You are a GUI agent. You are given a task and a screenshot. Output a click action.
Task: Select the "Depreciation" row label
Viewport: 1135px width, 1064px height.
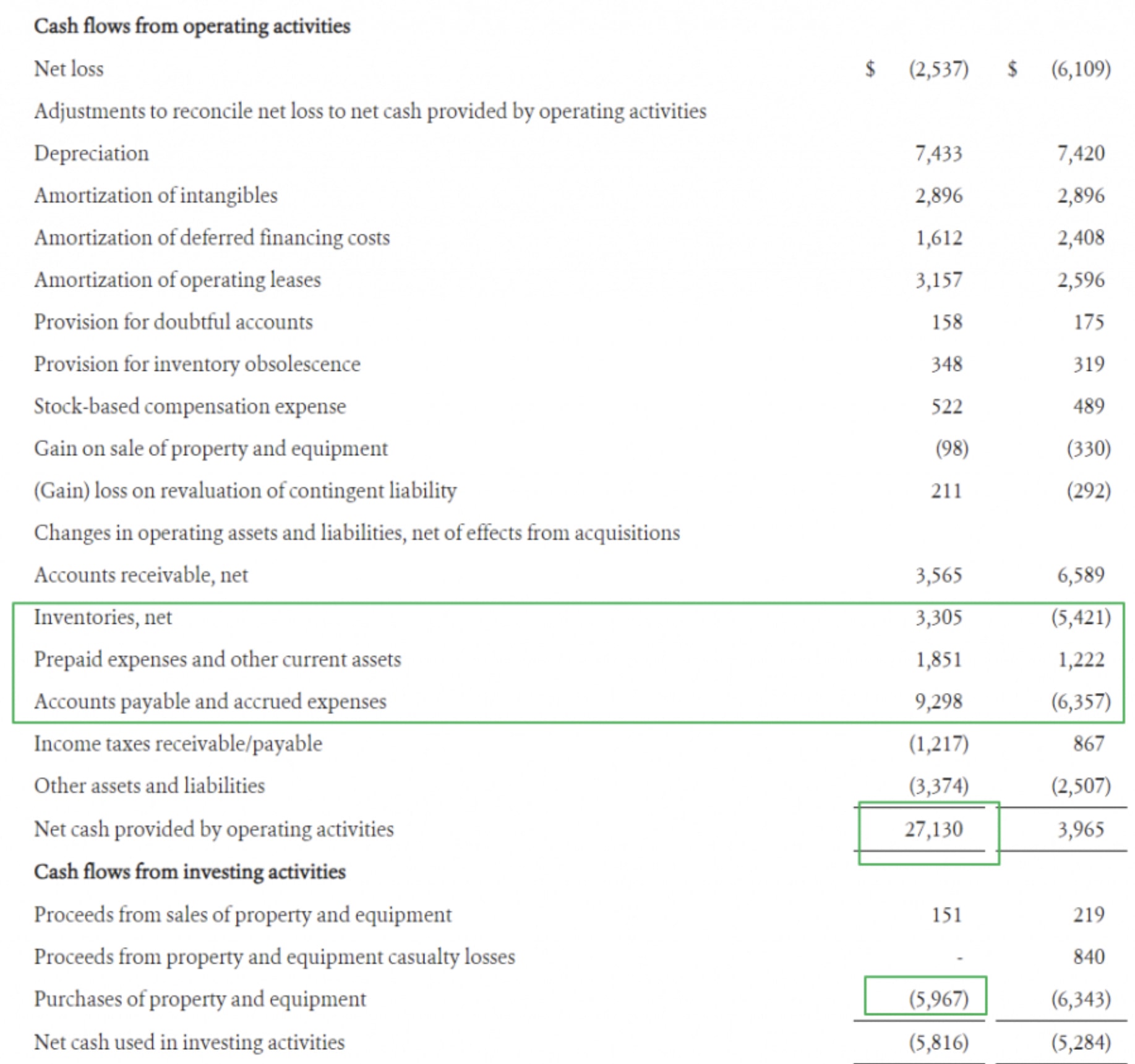click(x=92, y=153)
